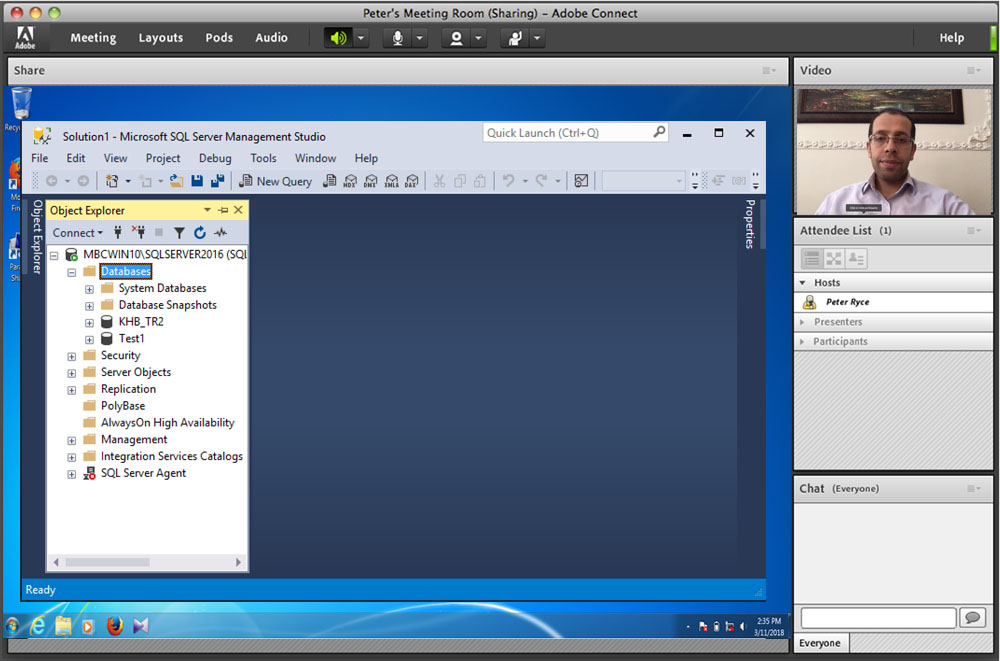Click the raise hand status icon
This screenshot has height=661, width=1000.
point(515,38)
